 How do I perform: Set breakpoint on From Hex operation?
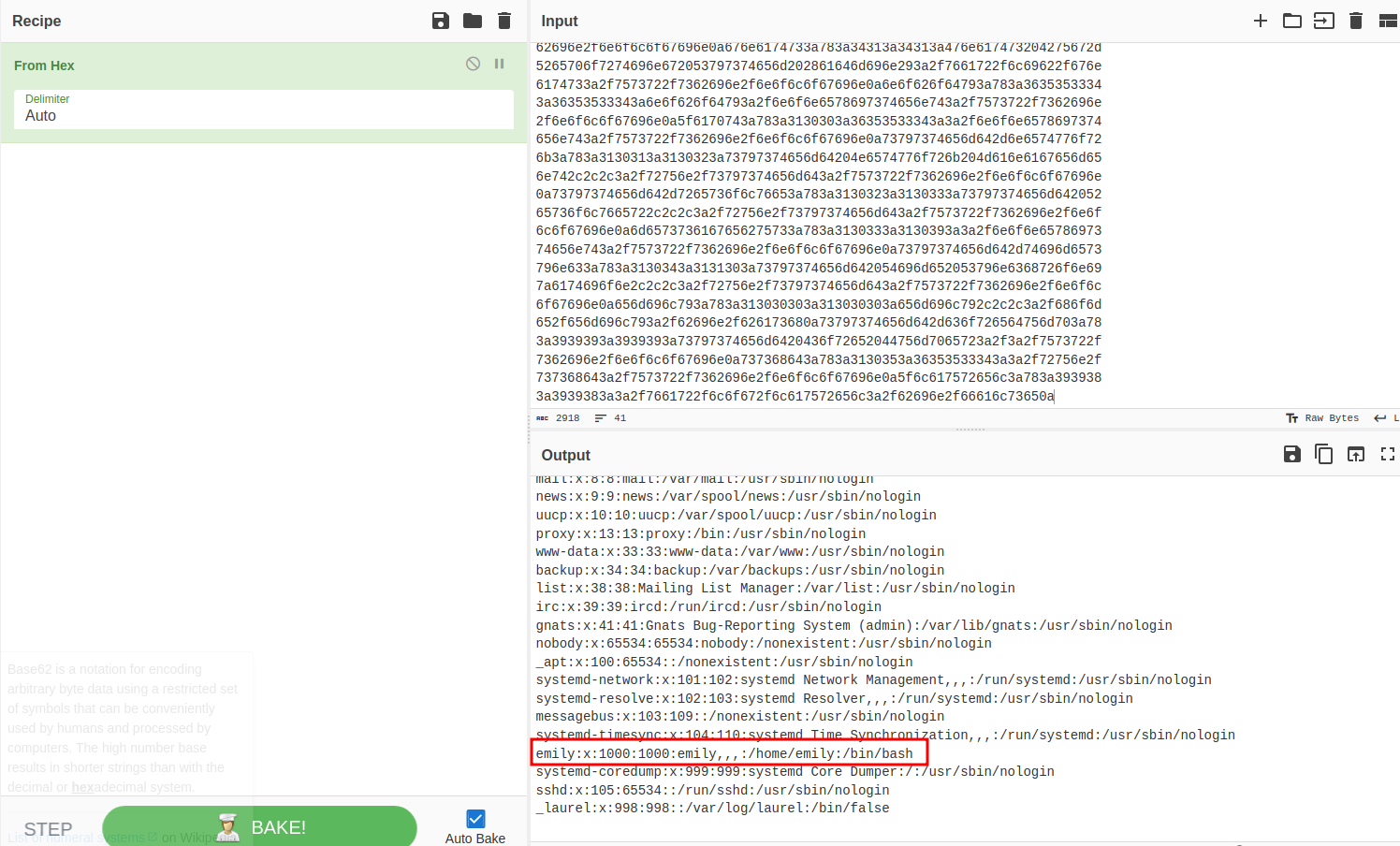500,64
